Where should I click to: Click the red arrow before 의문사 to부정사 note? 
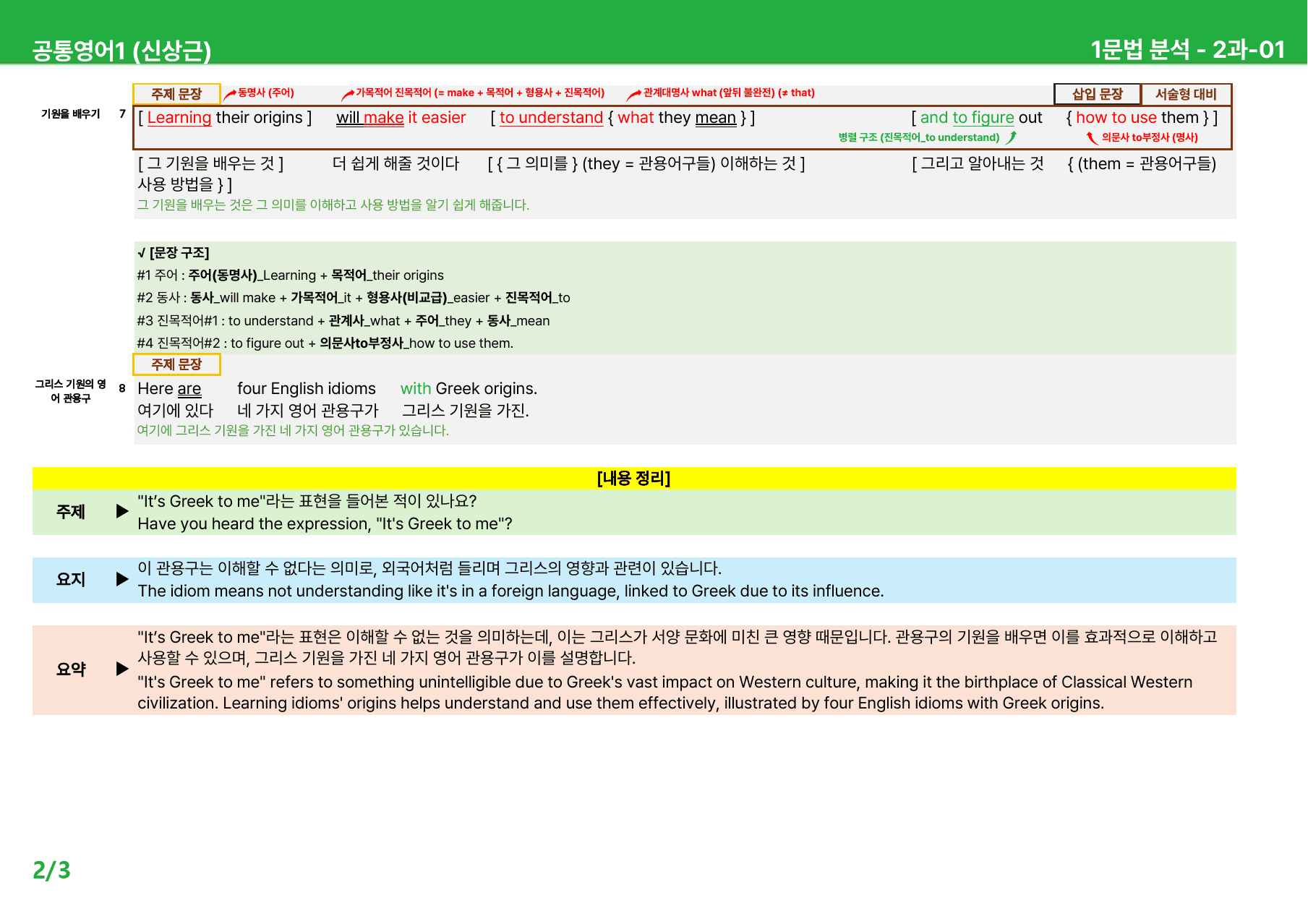coord(1092,137)
